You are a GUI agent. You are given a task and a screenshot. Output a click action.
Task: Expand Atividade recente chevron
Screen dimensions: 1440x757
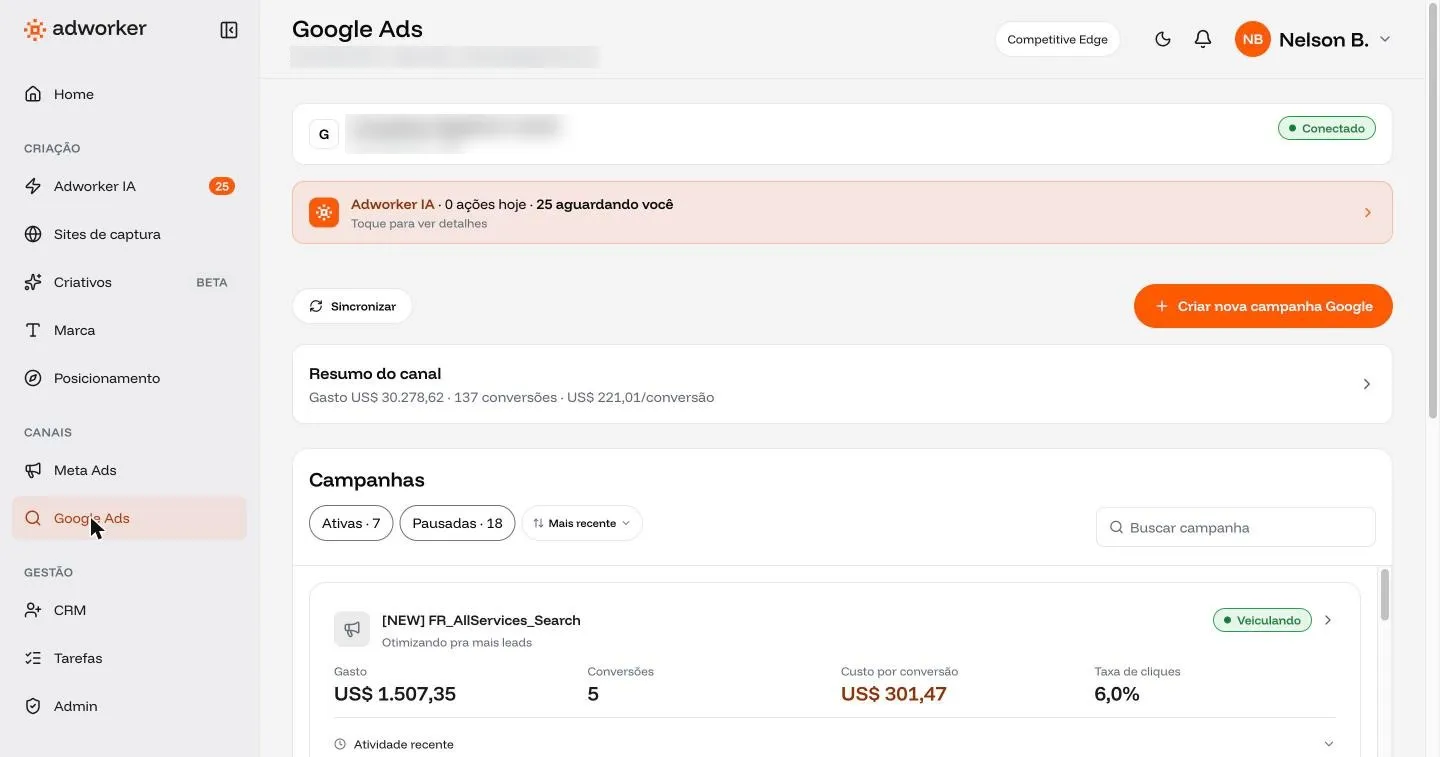[x=1329, y=744]
